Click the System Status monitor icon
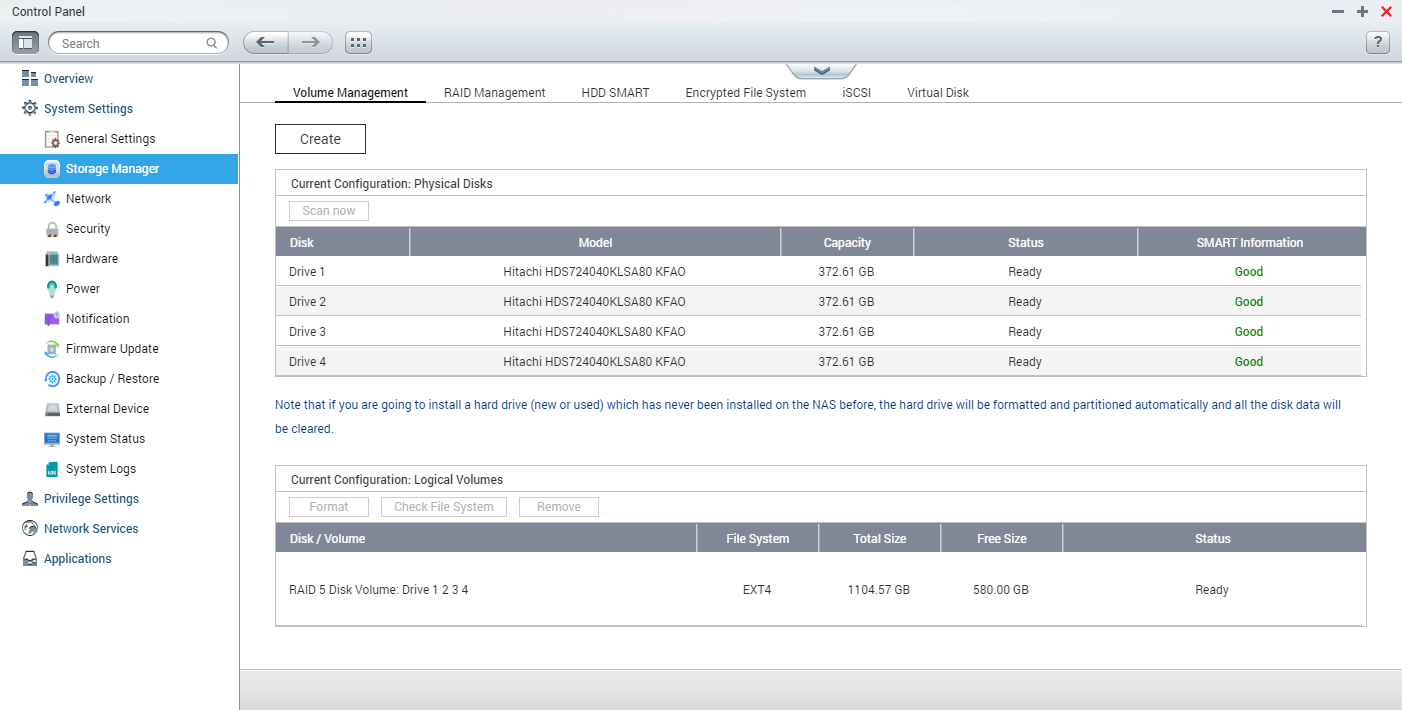Viewport: 1402px width, 710px height. click(x=52, y=439)
